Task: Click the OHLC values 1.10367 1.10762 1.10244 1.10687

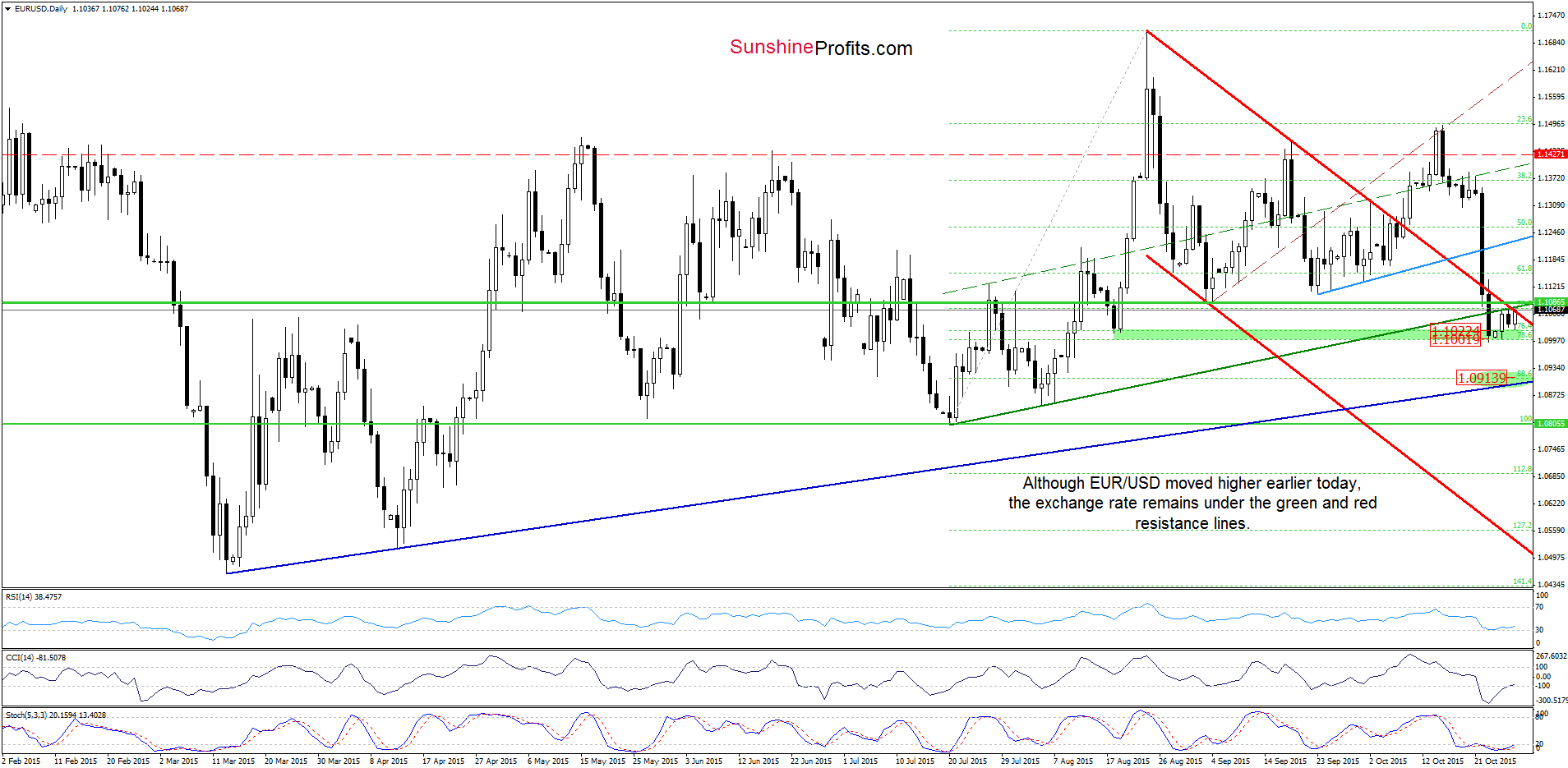Action: pos(130,9)
